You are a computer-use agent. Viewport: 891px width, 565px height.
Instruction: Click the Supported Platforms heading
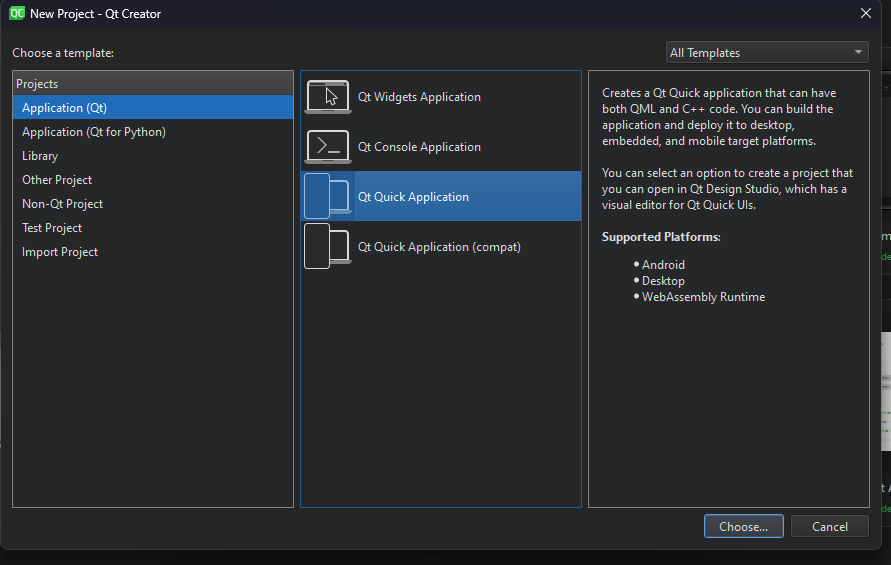click(x=661, y=237)
